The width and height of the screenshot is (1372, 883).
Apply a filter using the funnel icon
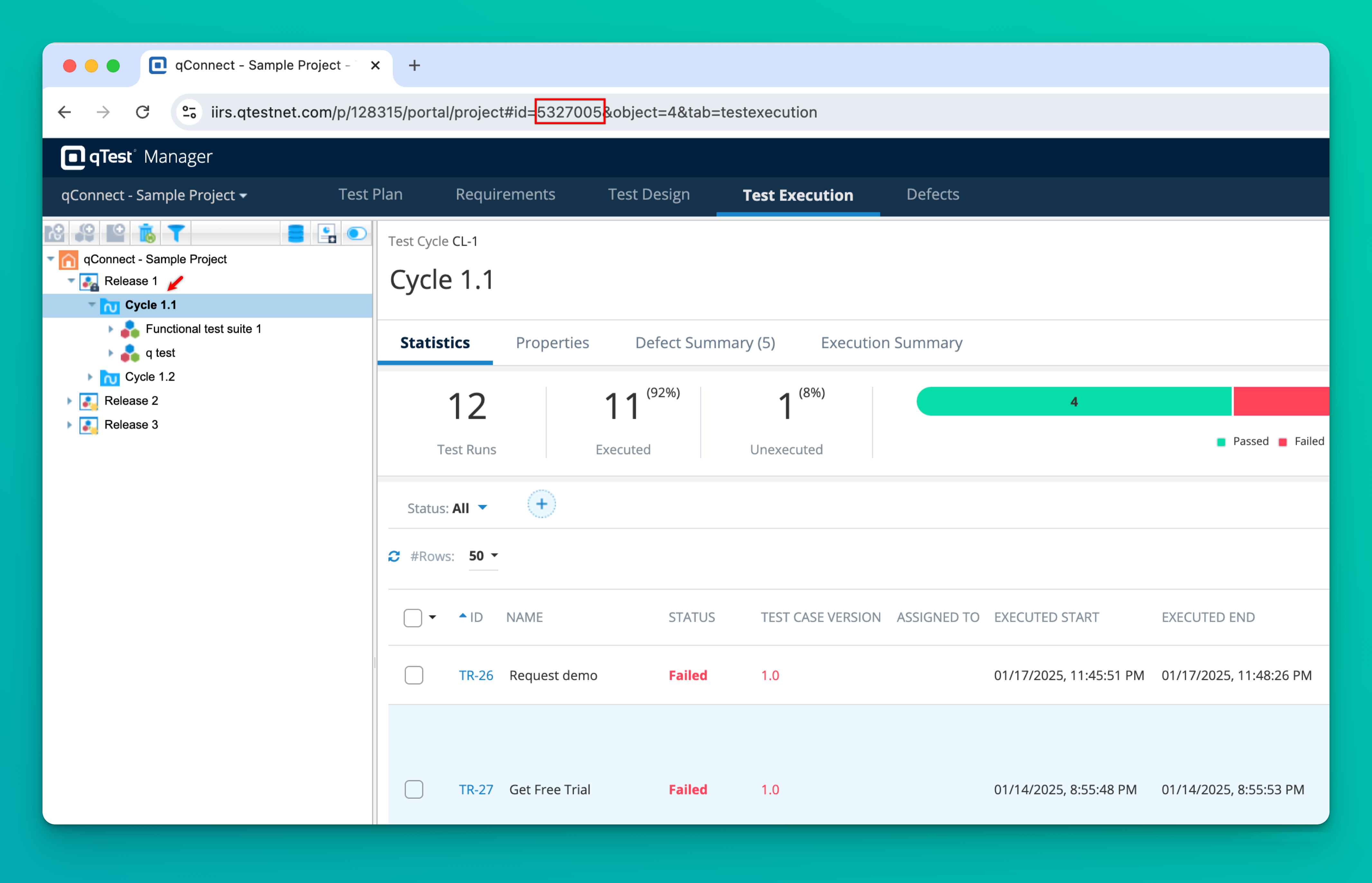176,233
